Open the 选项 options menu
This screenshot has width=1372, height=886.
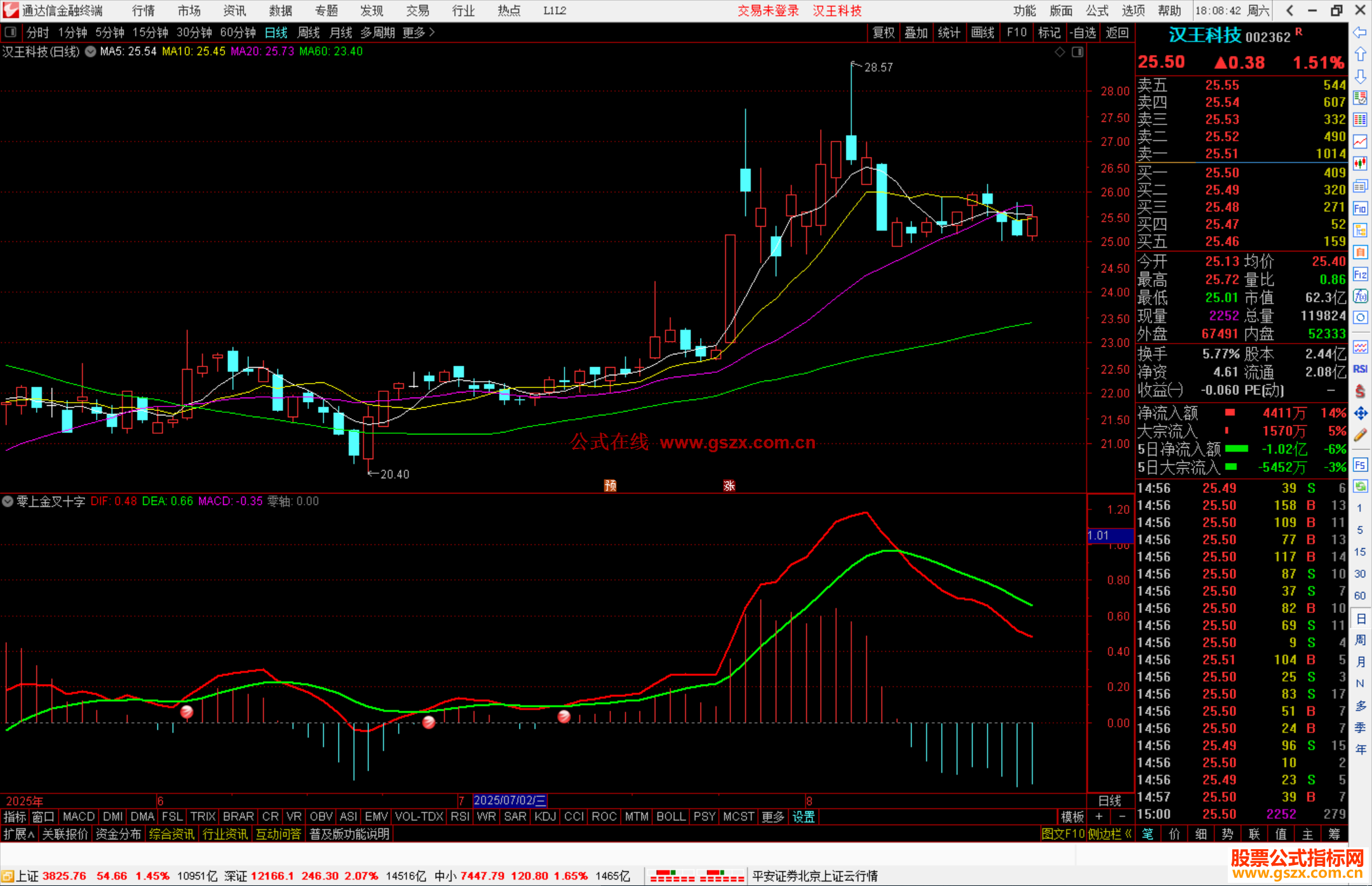coord(1133,11)
